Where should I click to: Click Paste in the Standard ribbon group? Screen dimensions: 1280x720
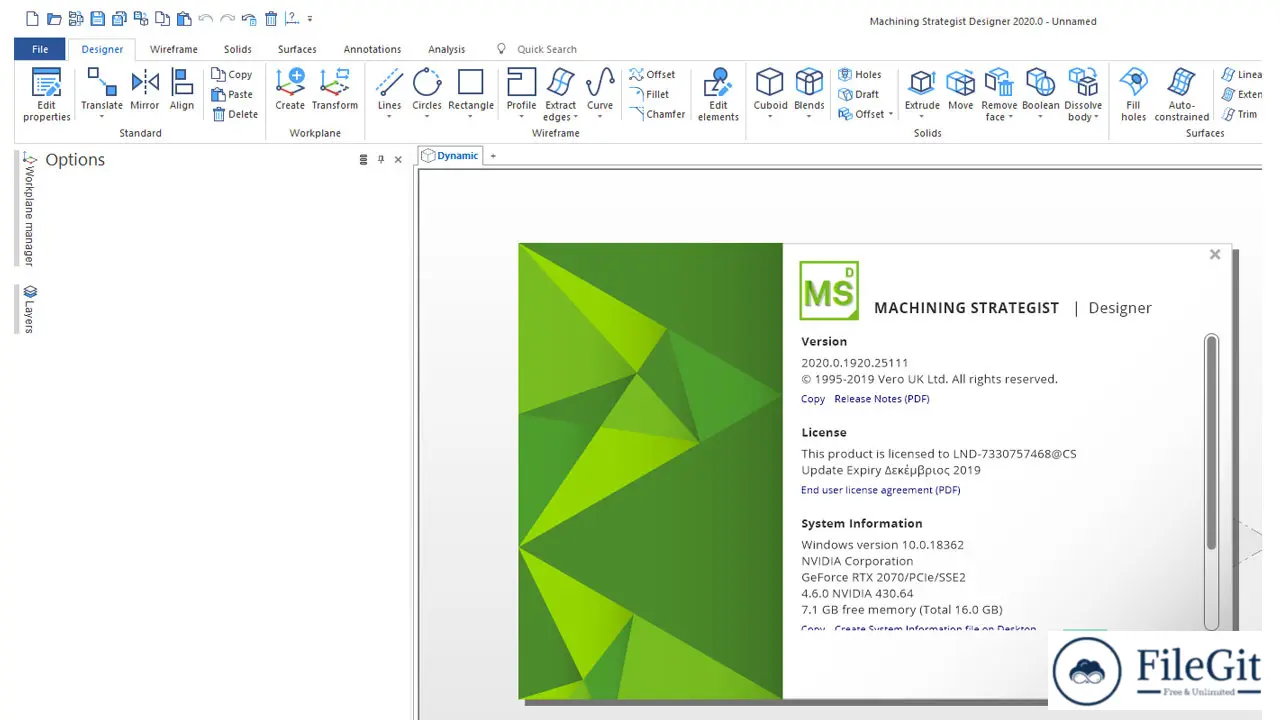(x=232, y=95)
